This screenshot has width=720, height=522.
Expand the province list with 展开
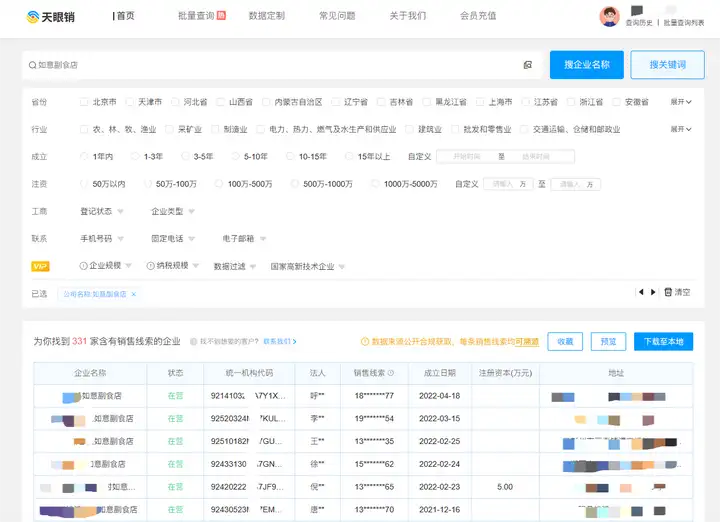point(681,102)
